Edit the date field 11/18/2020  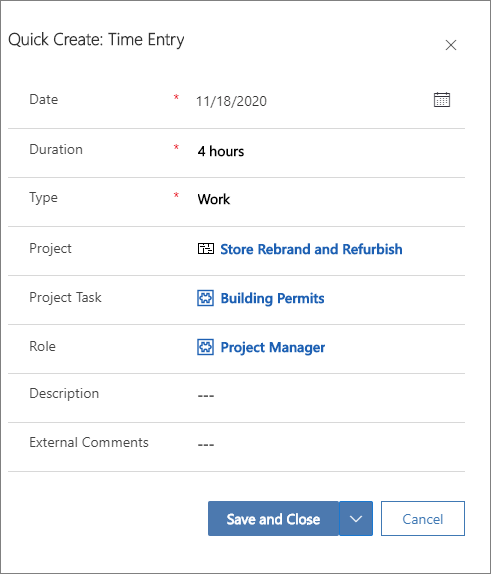231,101
